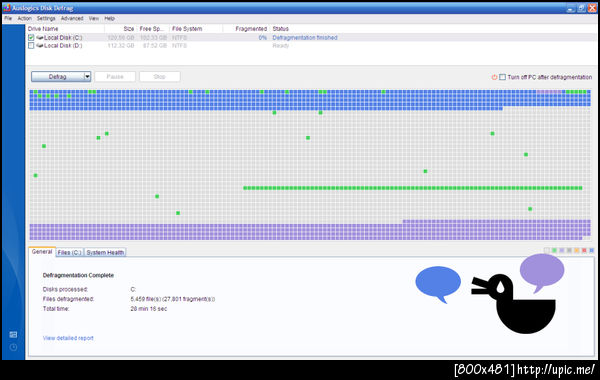This screenshot has height=380, width=600.
Task: Switch to the System Health tab
Action: click(x=105, y=253)
